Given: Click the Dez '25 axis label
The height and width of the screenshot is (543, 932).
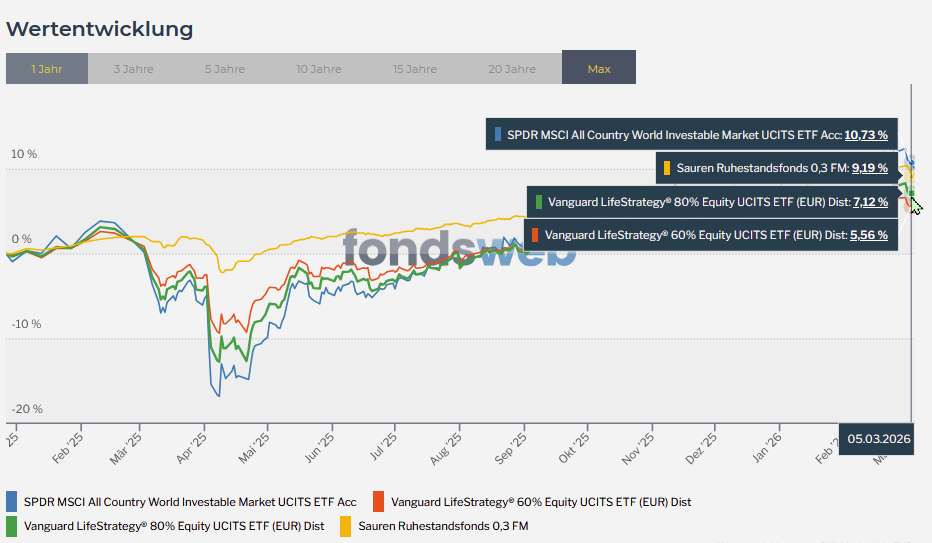Looking at the screenshot, I should point(701,447).
